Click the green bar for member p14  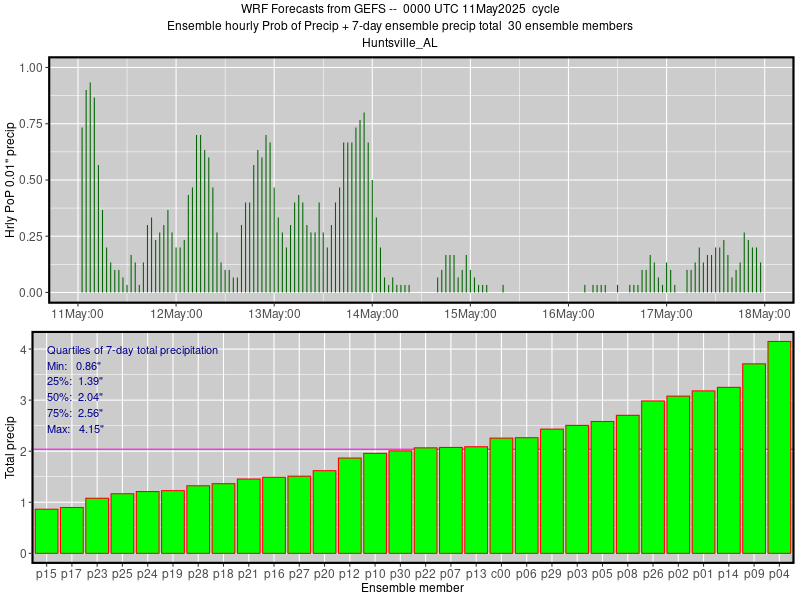point(729,470)
